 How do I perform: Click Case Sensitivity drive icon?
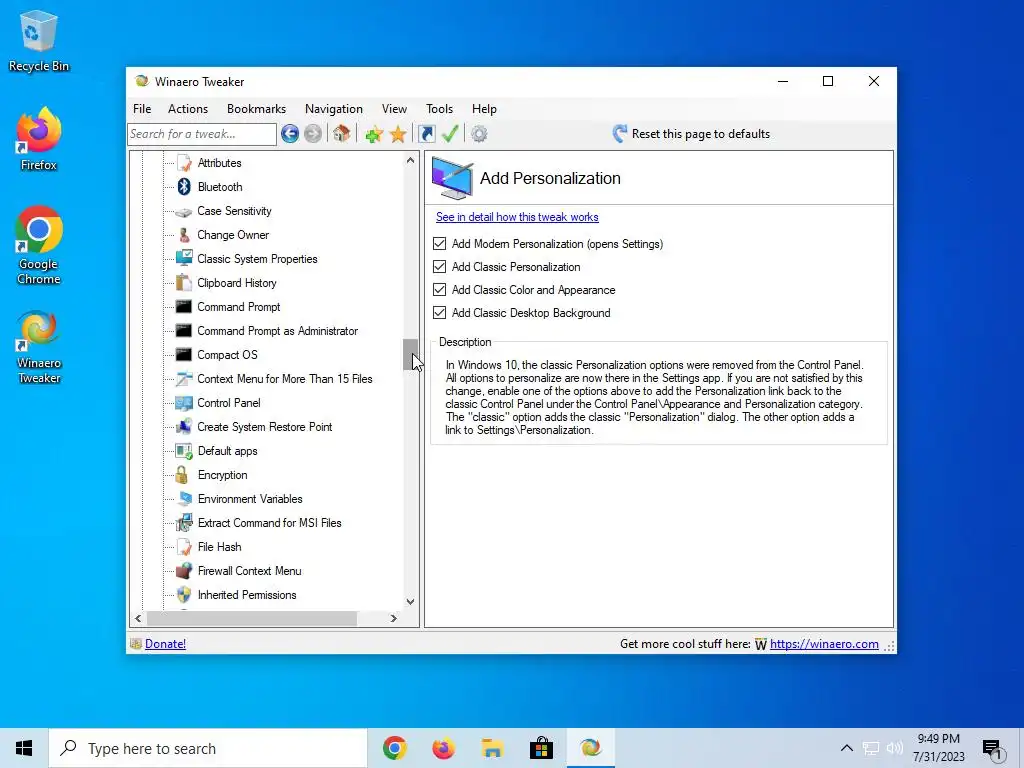pyautogui.click(x=184, y=211)
